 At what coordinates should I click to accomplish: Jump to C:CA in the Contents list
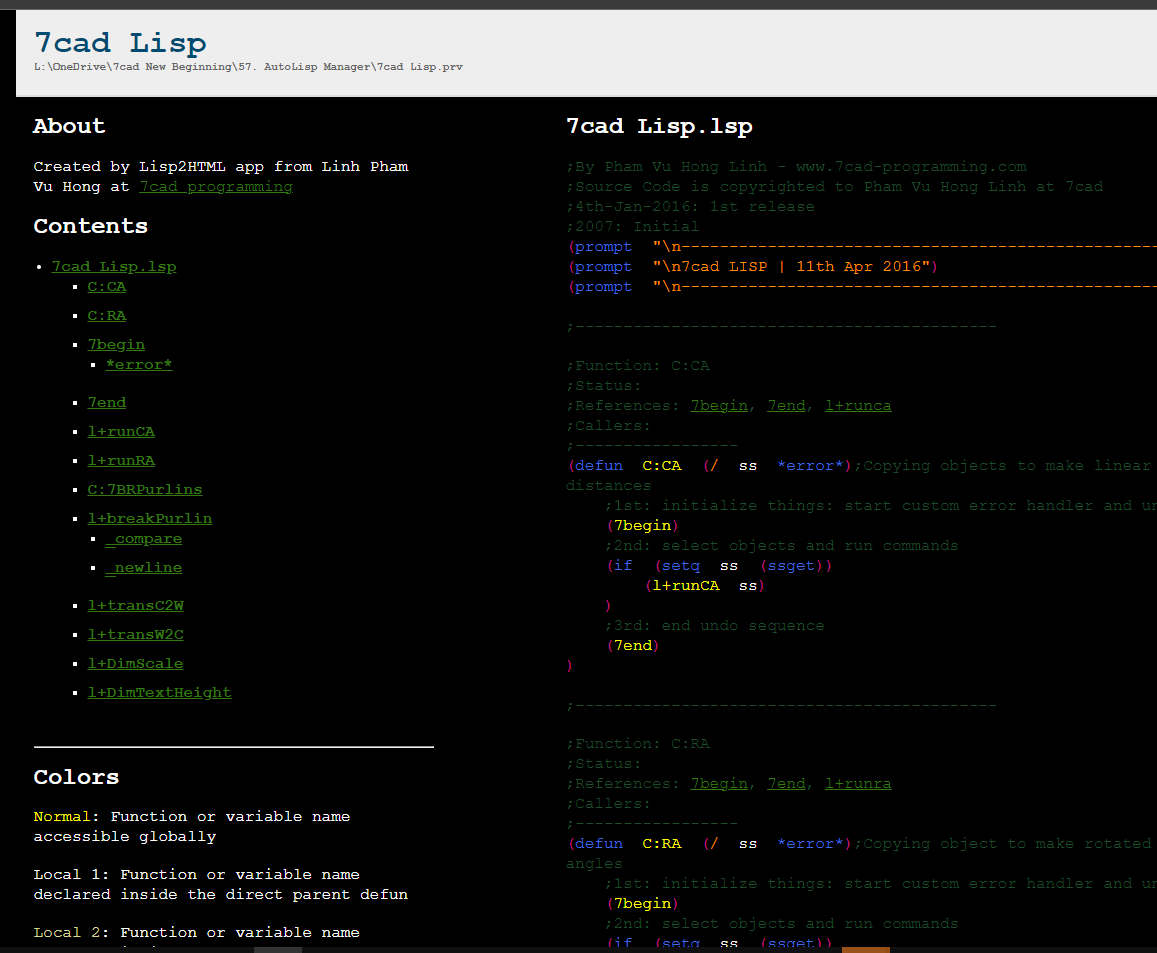pyautogui.click(x=106, y=287)
